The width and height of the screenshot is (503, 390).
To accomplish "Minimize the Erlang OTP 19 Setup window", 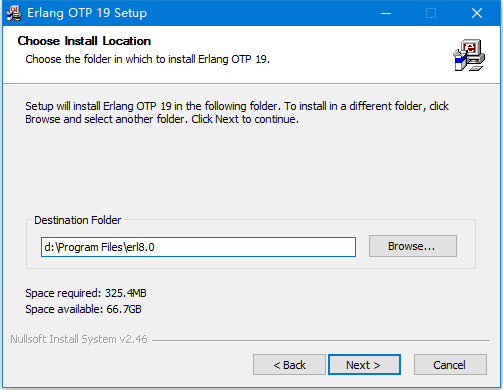I will click(386, 13).
